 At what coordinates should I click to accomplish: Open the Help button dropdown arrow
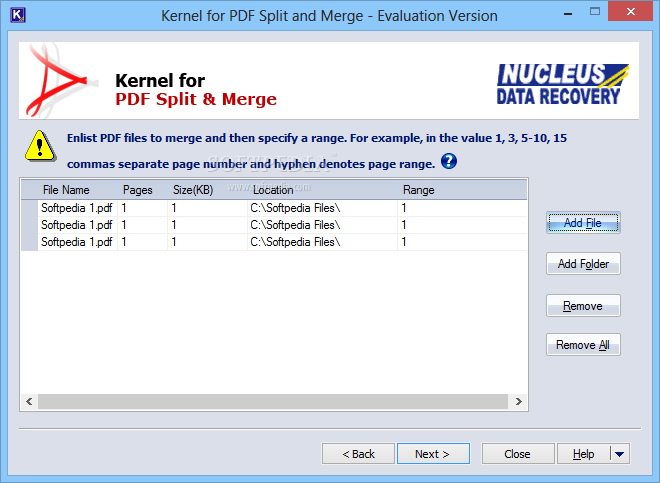pos(619,454)
